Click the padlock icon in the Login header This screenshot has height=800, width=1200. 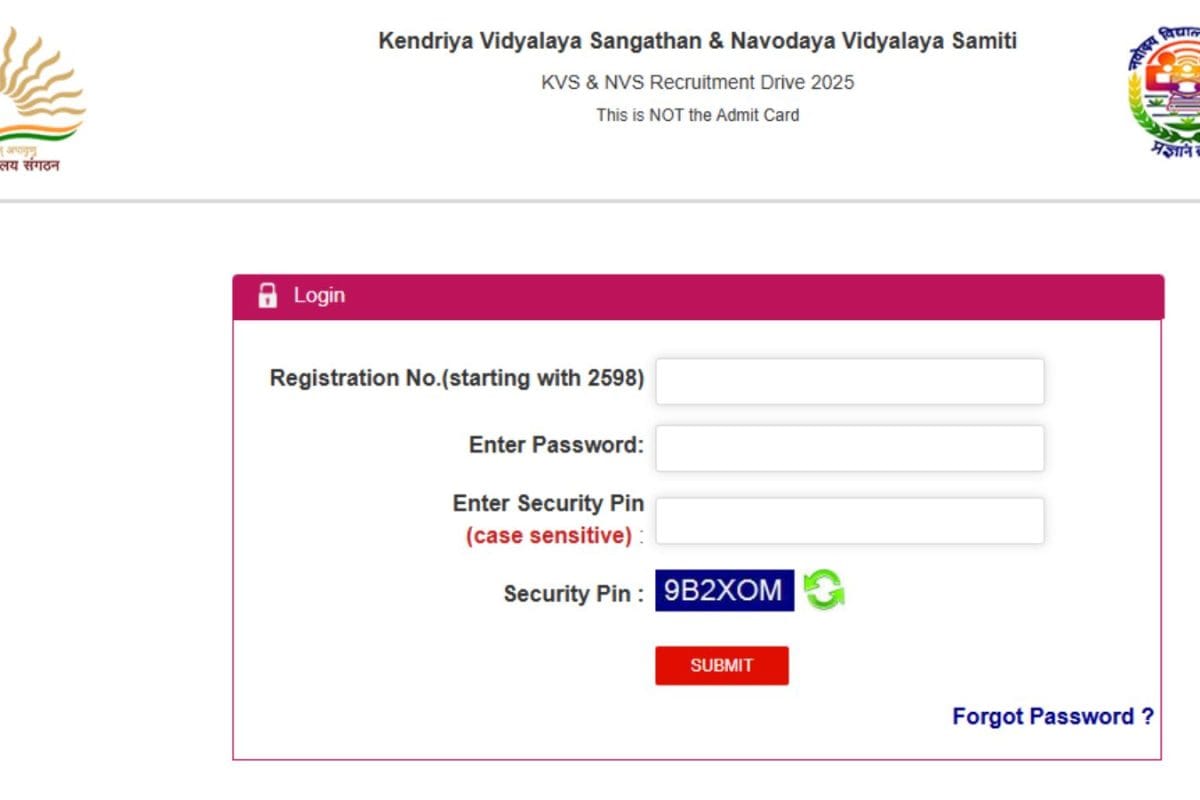point(267,295)
